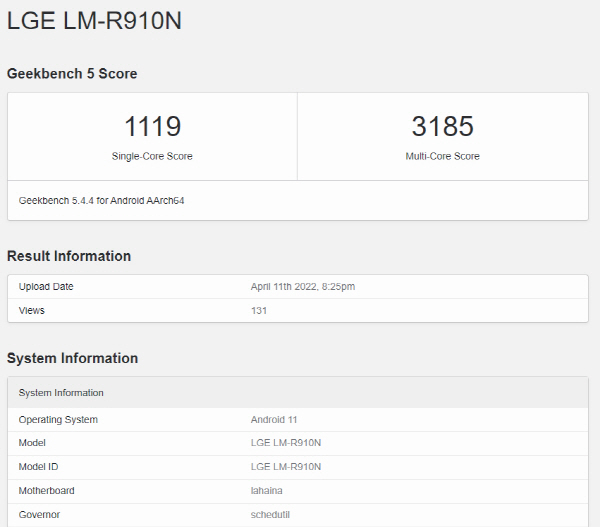Click the Result Information heading
Screen dimensions: 600x527
(x=69, y=256)
